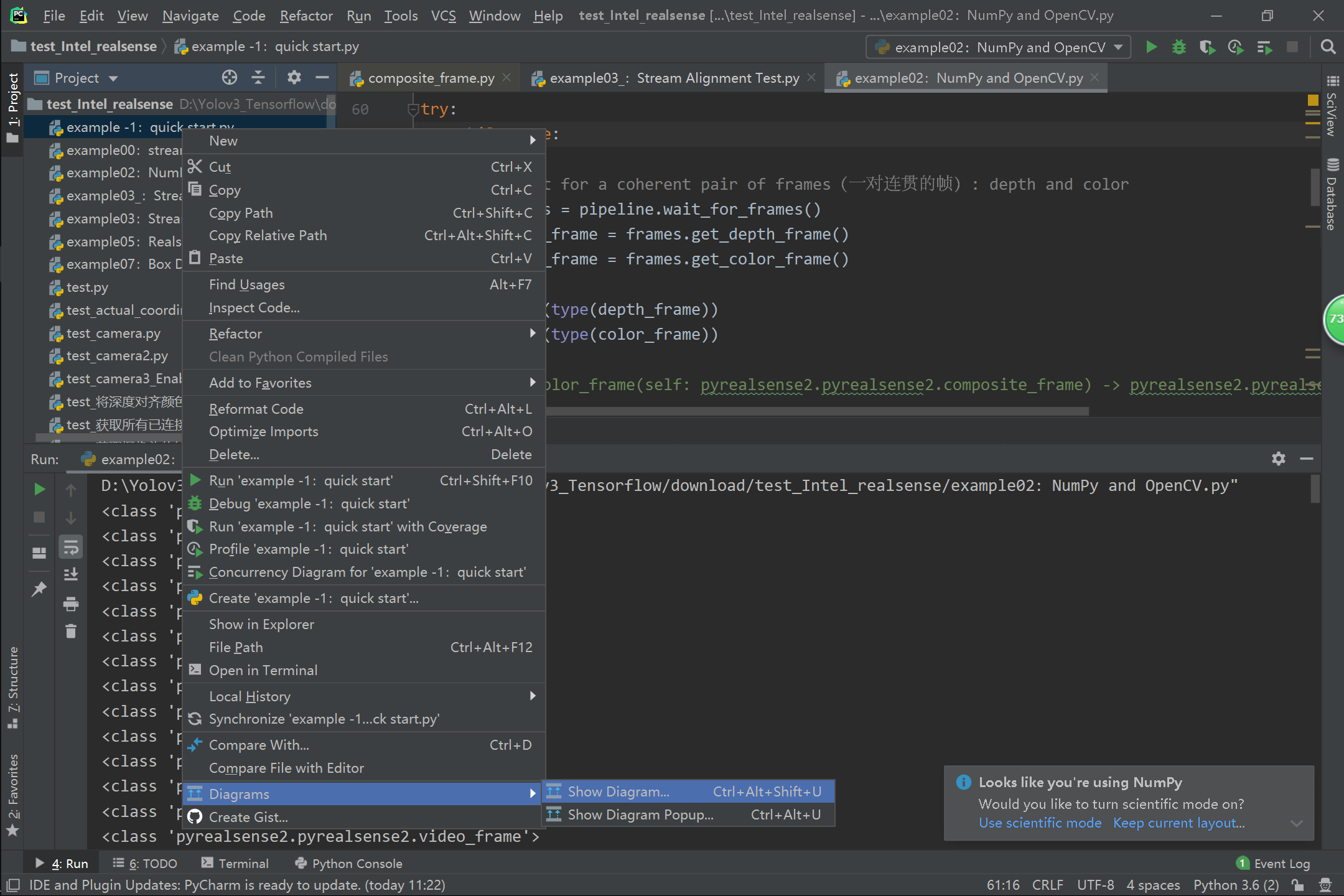
Task: Print console output via printer icon
Action: (x=70, y=604)
